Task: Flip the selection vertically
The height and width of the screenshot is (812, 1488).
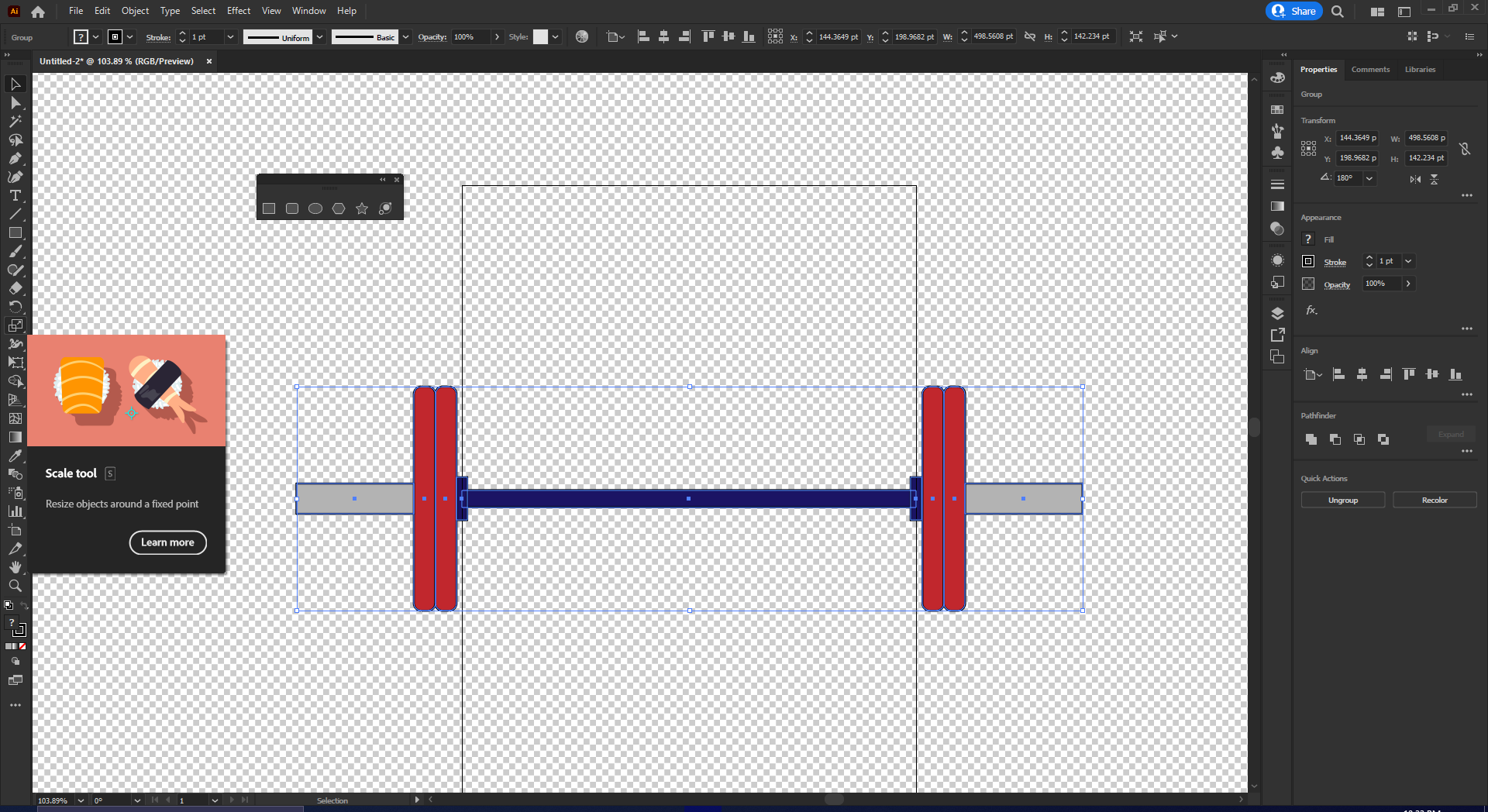Action: tap(1435, 179)
